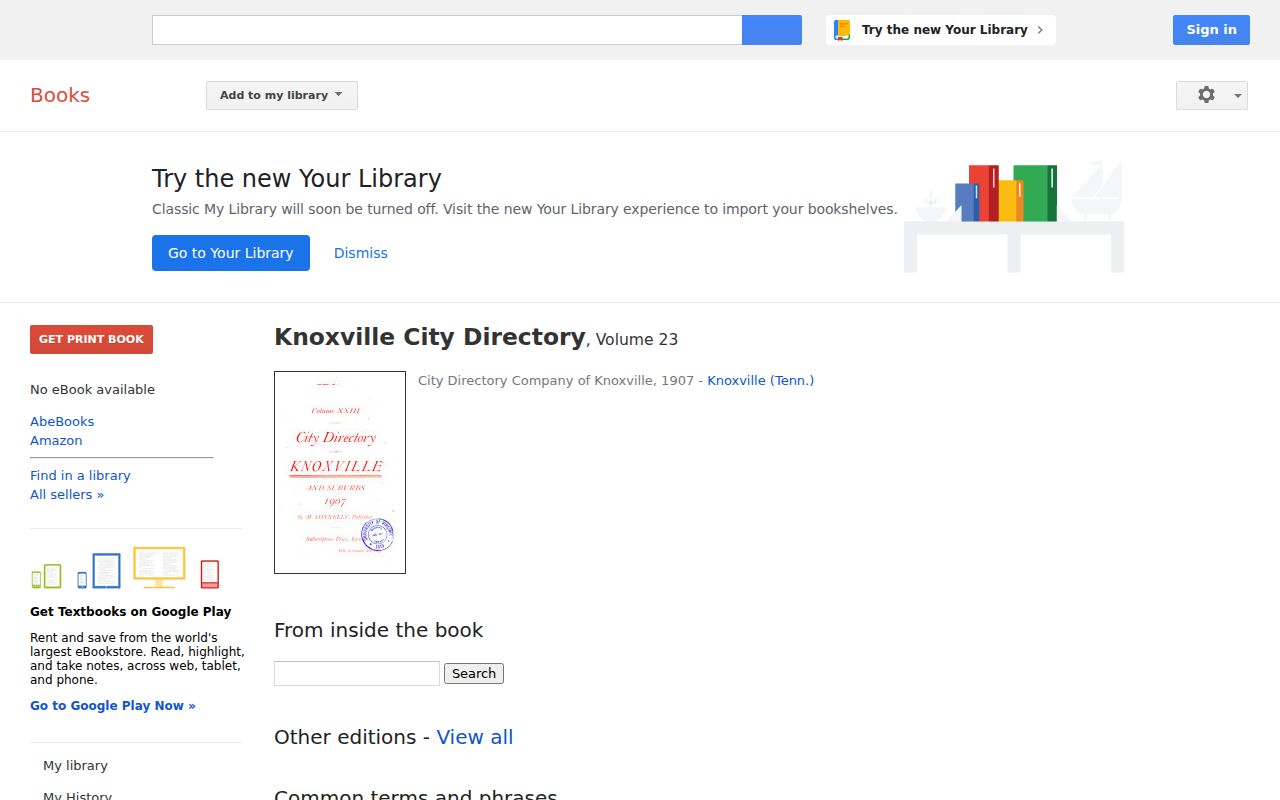Image resolution: width=1280 pixels, height=800 pixels.
Task: Click the No eBook available text
Action: 92,389
